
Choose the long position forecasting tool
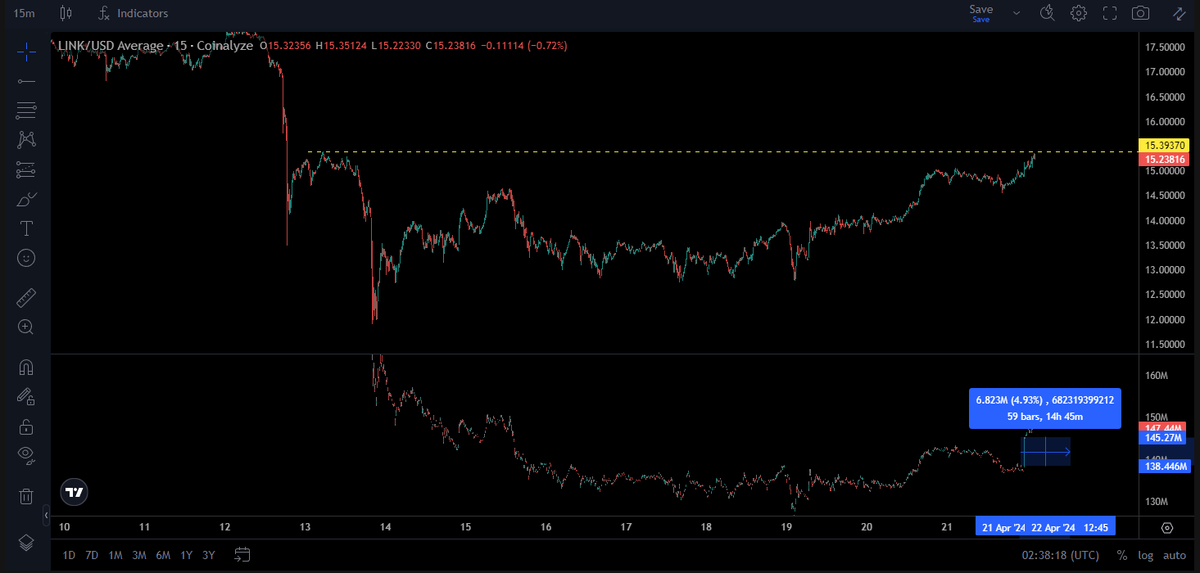26,170
